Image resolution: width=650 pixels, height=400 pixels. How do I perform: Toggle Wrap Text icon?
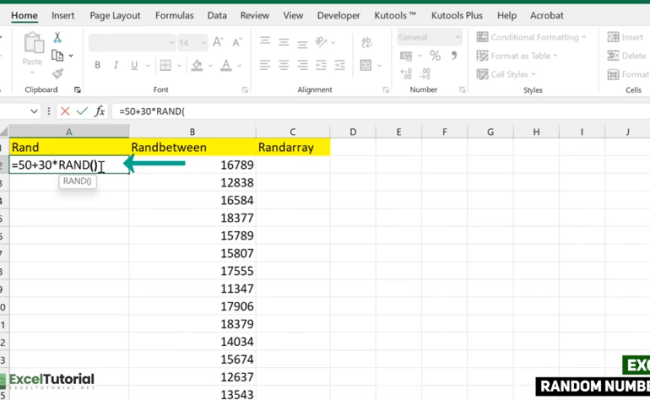click(x=366, y=42)
